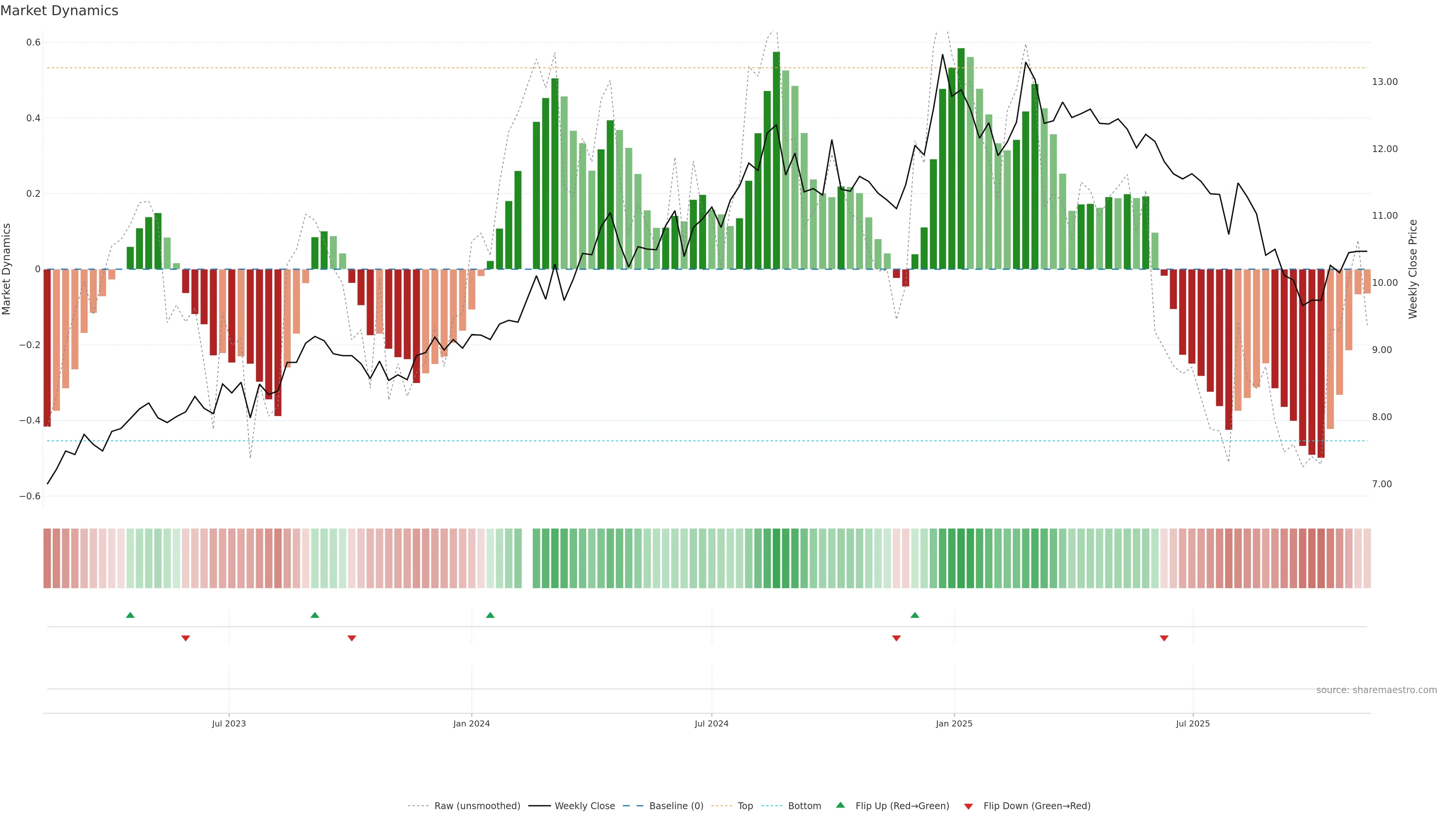Toggle Baseline (0) legend entry
This screenshot has width=1456, height=819.
[676, 806]
